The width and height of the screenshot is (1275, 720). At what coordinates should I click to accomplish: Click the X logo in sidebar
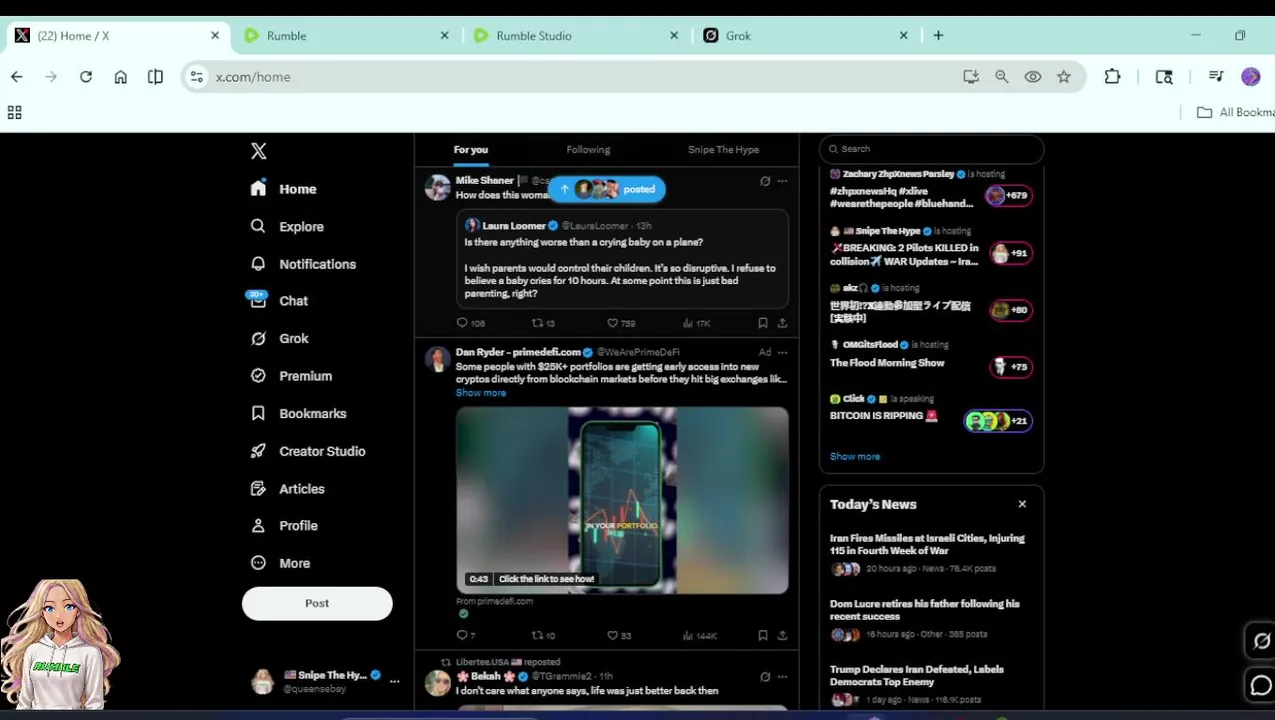258,151
